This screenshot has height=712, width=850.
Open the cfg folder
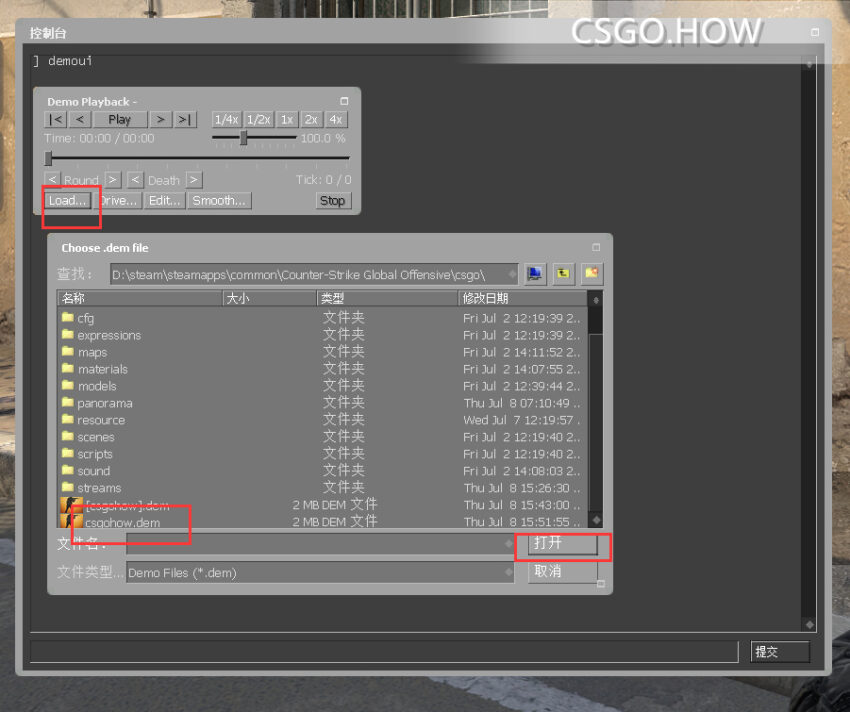pos(86,318)
